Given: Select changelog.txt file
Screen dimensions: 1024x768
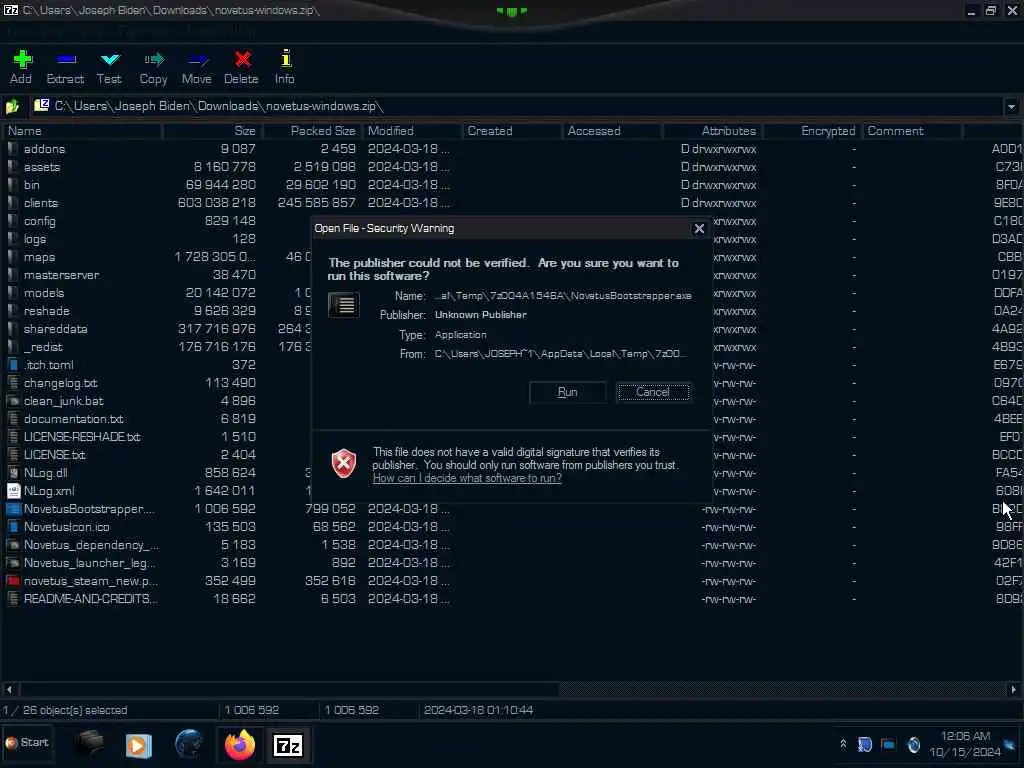Looking at the screenshot, I should click(60, 383).
